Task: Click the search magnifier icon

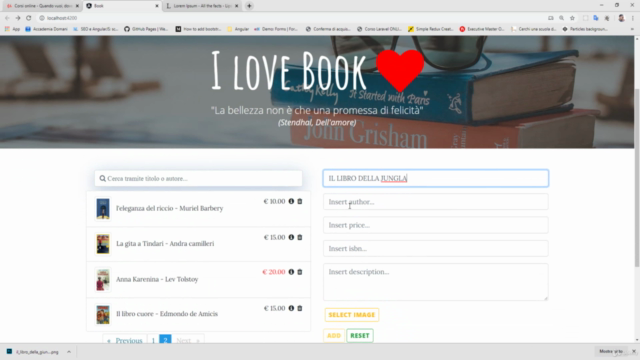Action: tap(102, 178)
